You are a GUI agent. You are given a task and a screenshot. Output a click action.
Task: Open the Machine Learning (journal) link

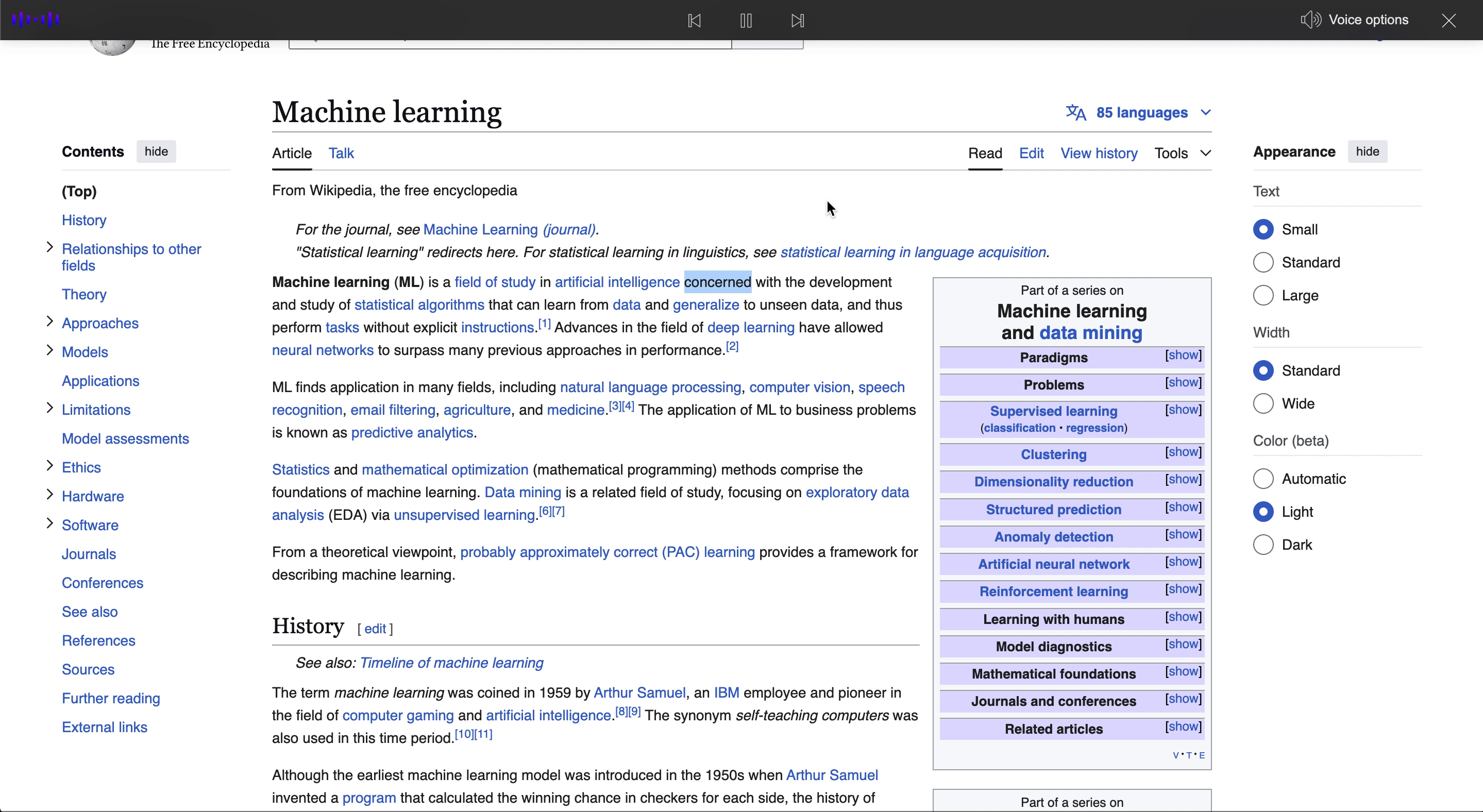click(509, 230)
